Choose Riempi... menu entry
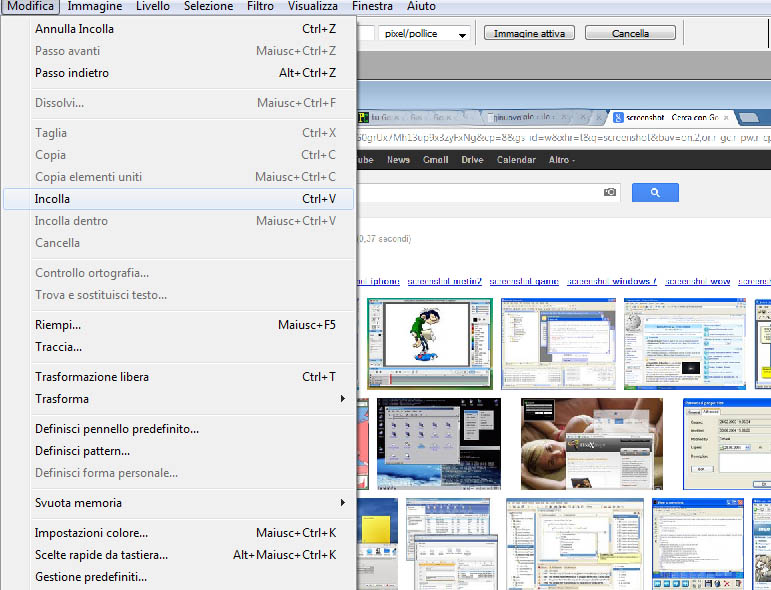This screenshot has height=590, width=771. [x=179, y=324]
